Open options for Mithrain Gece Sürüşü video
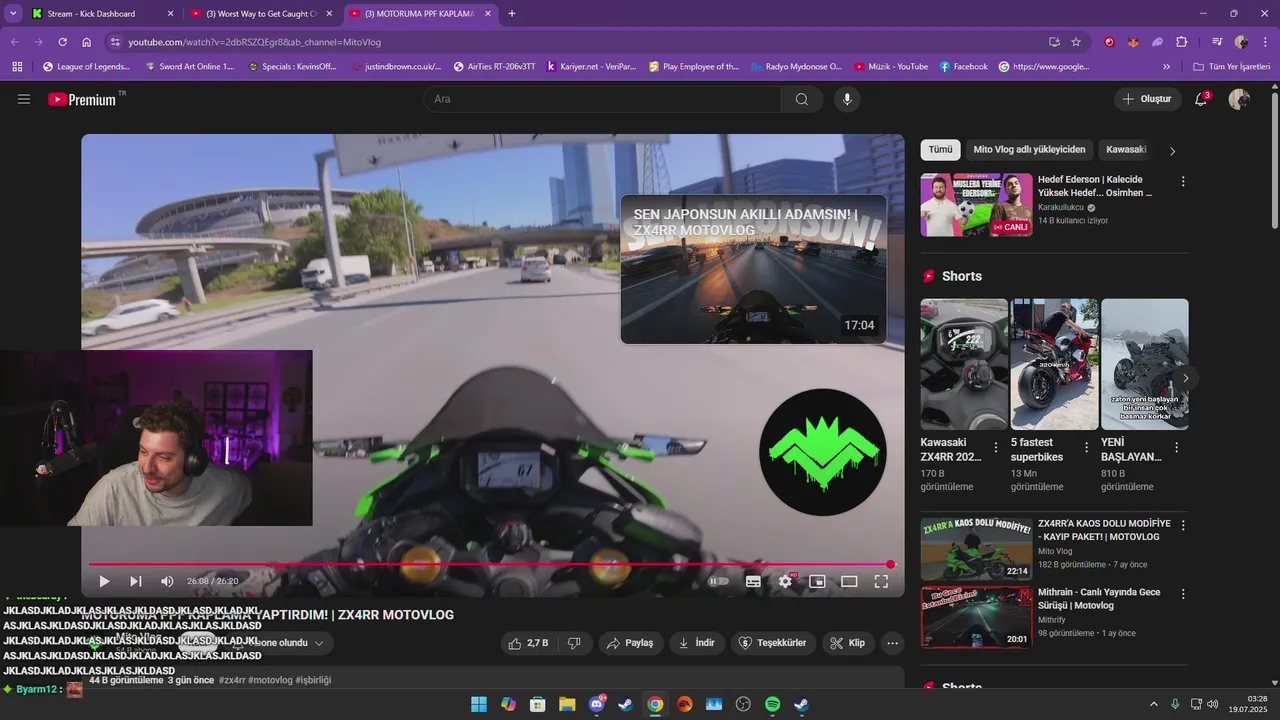1280x720 pixels. click(x=1183, y=594)
